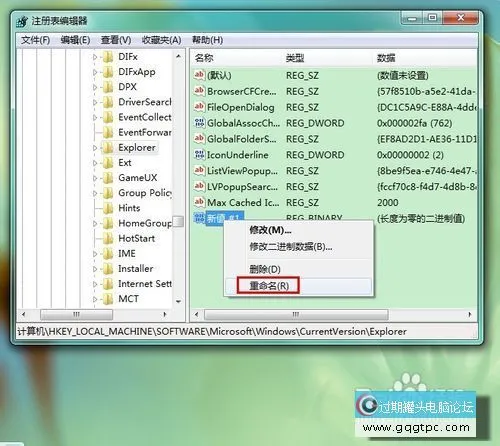Expand the DIFx tree node
The width and height of the screenshot is (500, 446).
click(95, 57)
